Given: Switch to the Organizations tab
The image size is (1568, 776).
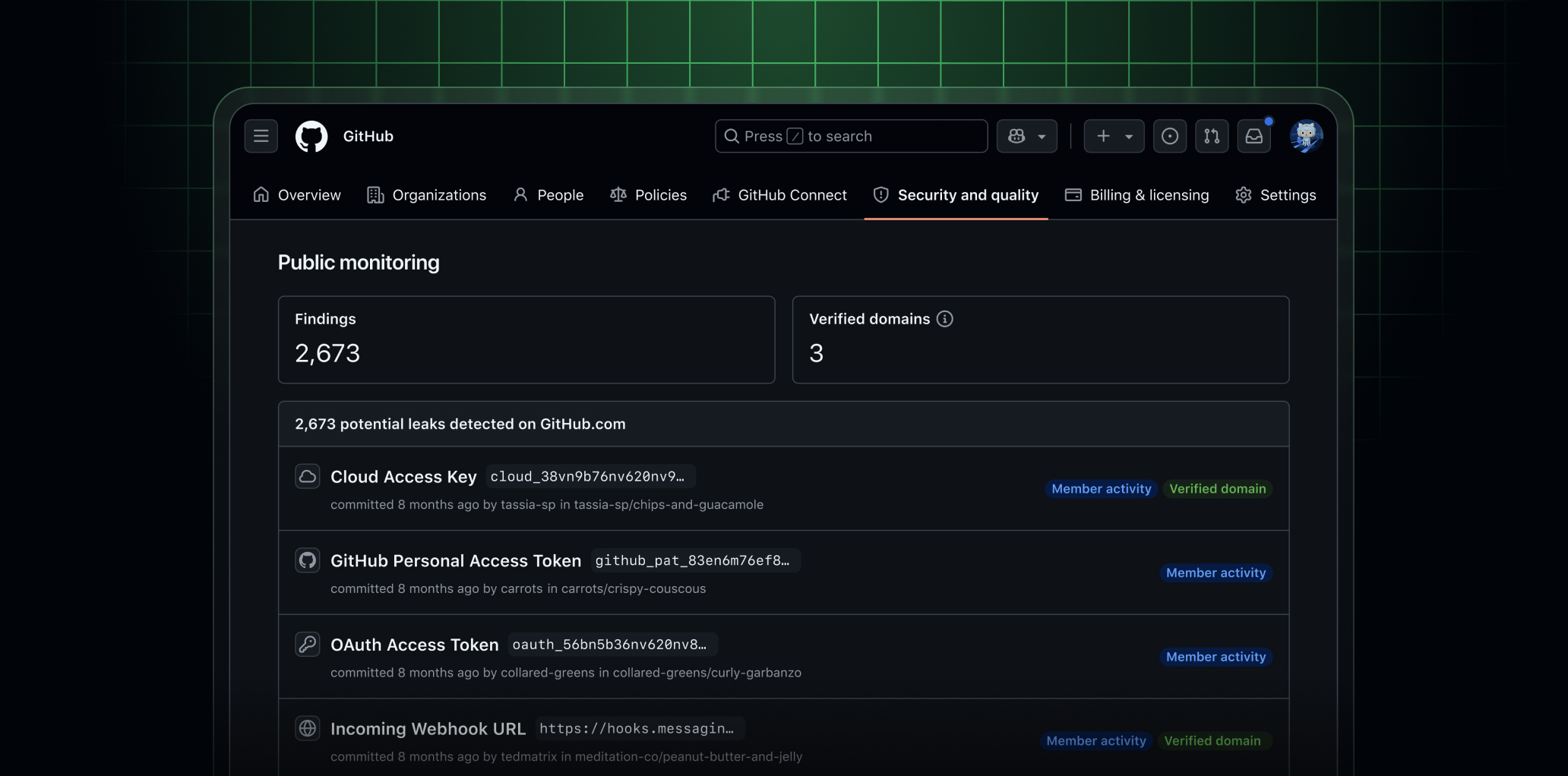Looking at the screenshot, I should point(427,195).
